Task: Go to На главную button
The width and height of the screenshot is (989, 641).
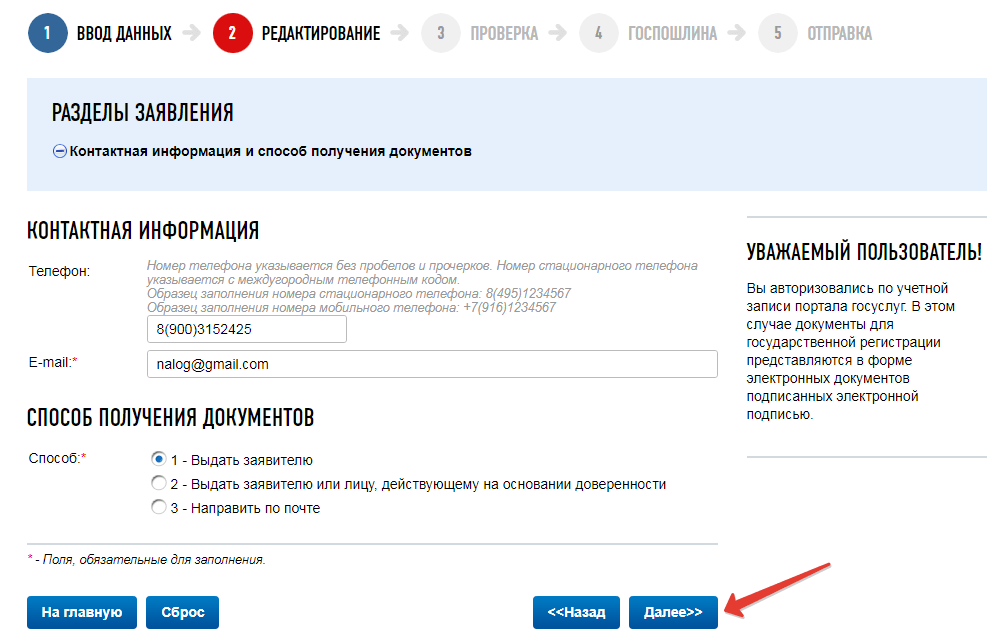Action: click(82, 612)
